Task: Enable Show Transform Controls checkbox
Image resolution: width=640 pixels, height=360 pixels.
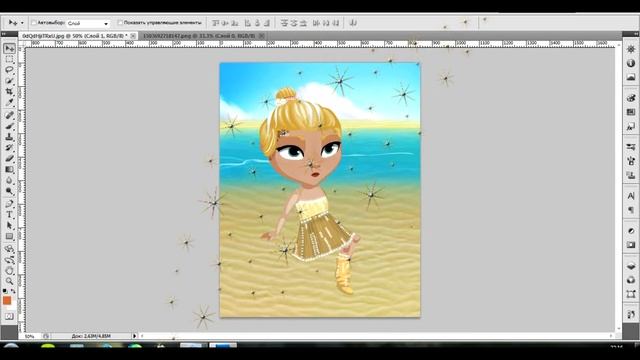Action: pos(120,23)
